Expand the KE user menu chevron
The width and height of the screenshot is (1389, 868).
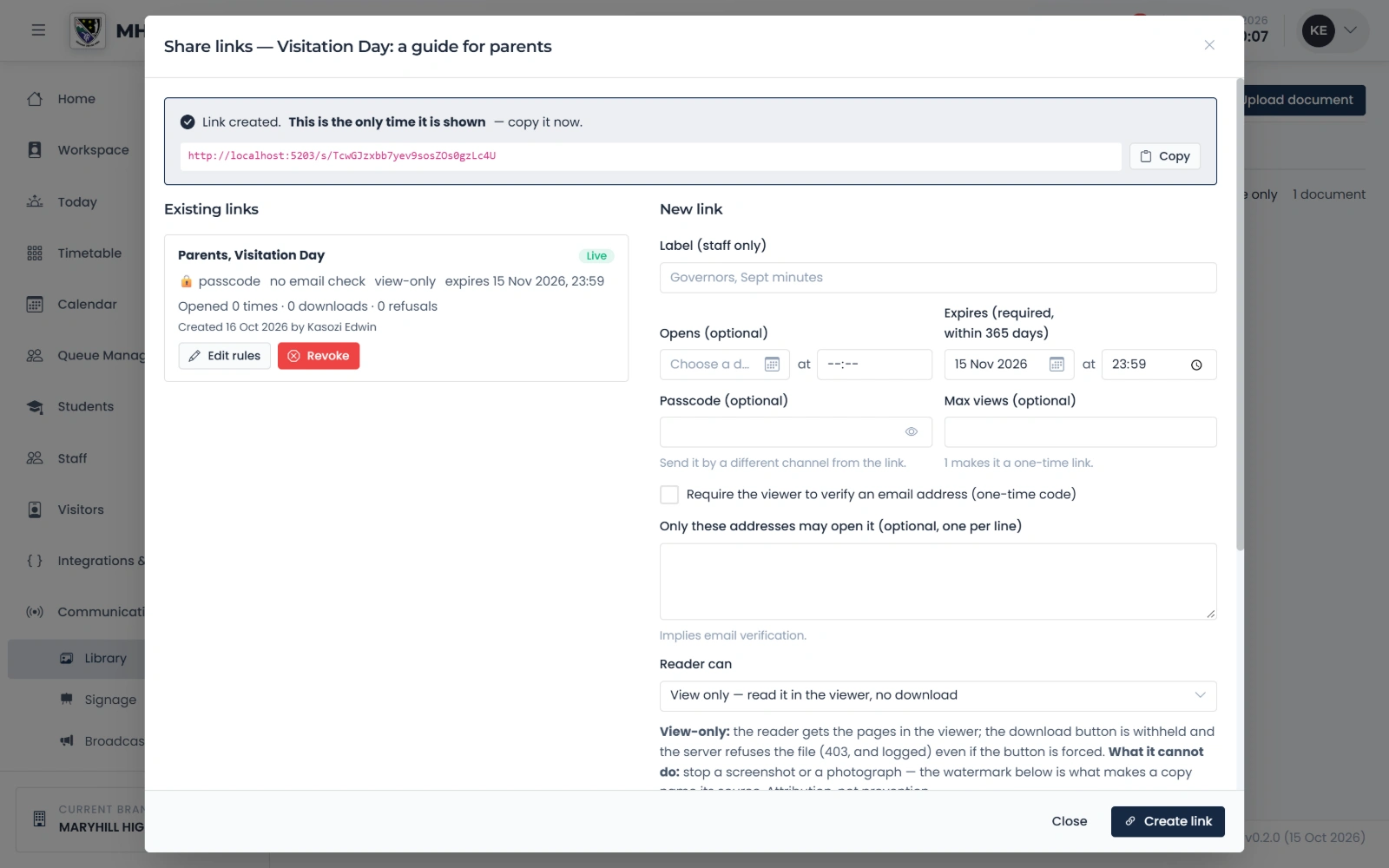1351,30
